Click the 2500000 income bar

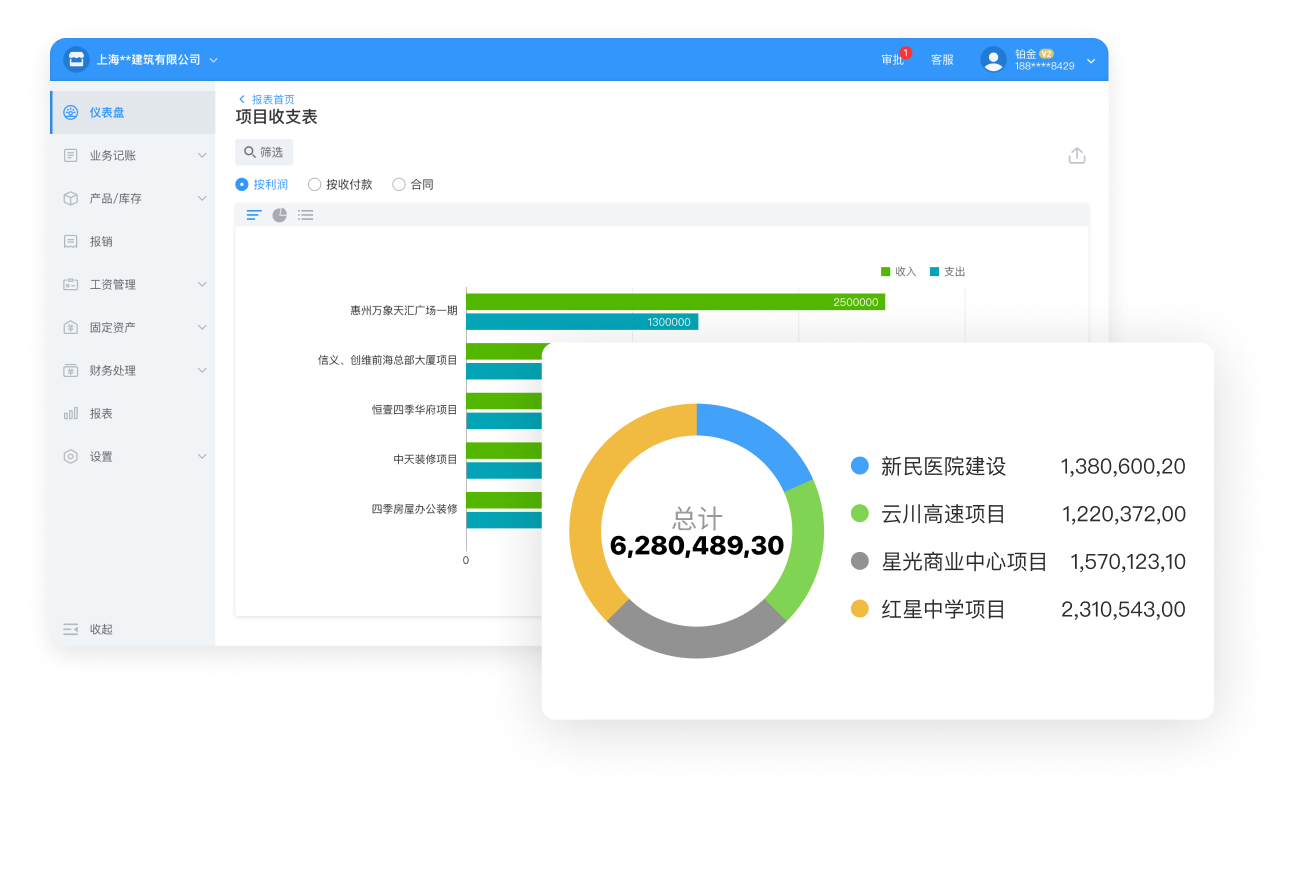click(x=675, y=302)
